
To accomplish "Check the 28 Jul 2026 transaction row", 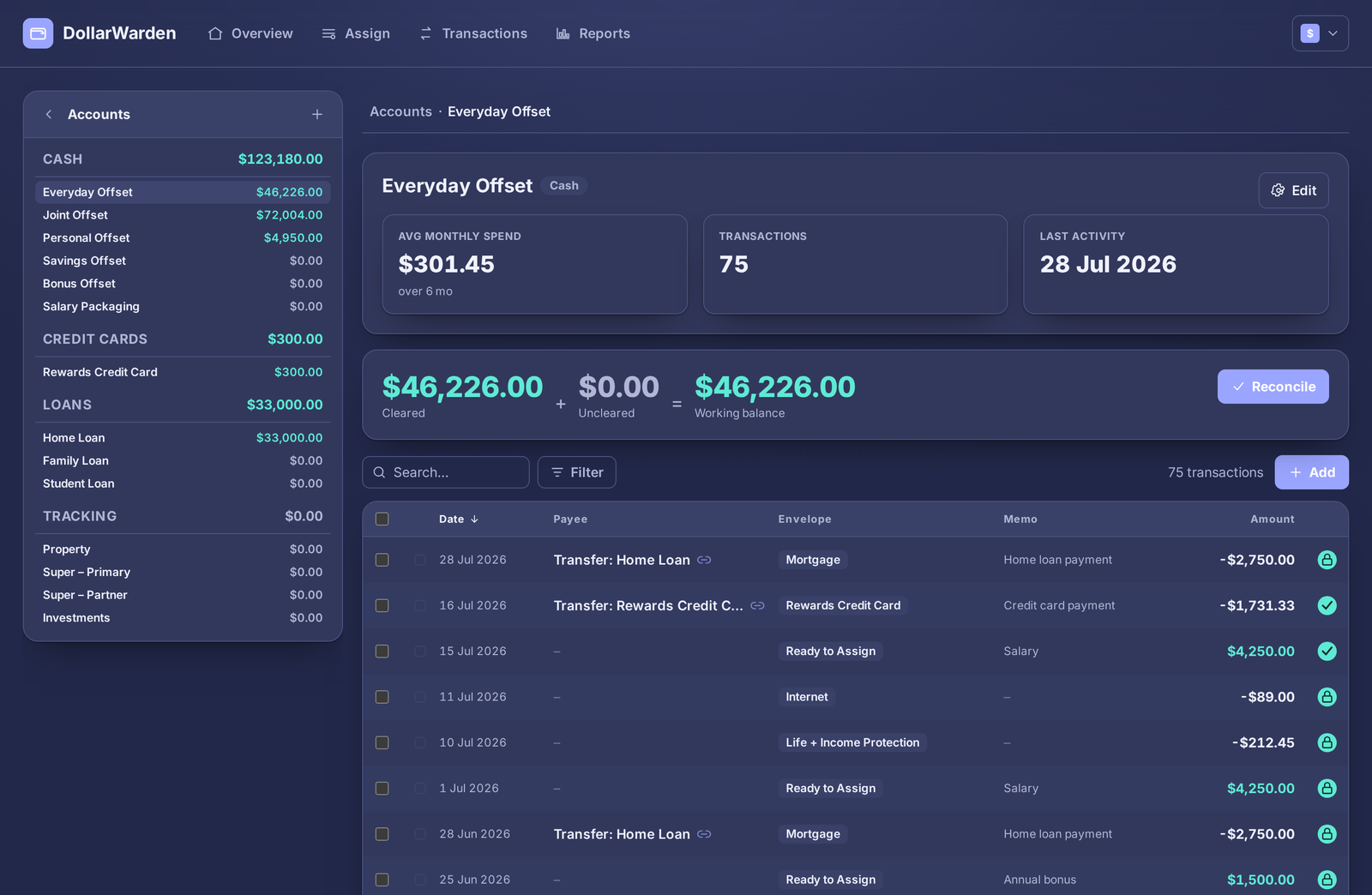I will tap(382, 560).
